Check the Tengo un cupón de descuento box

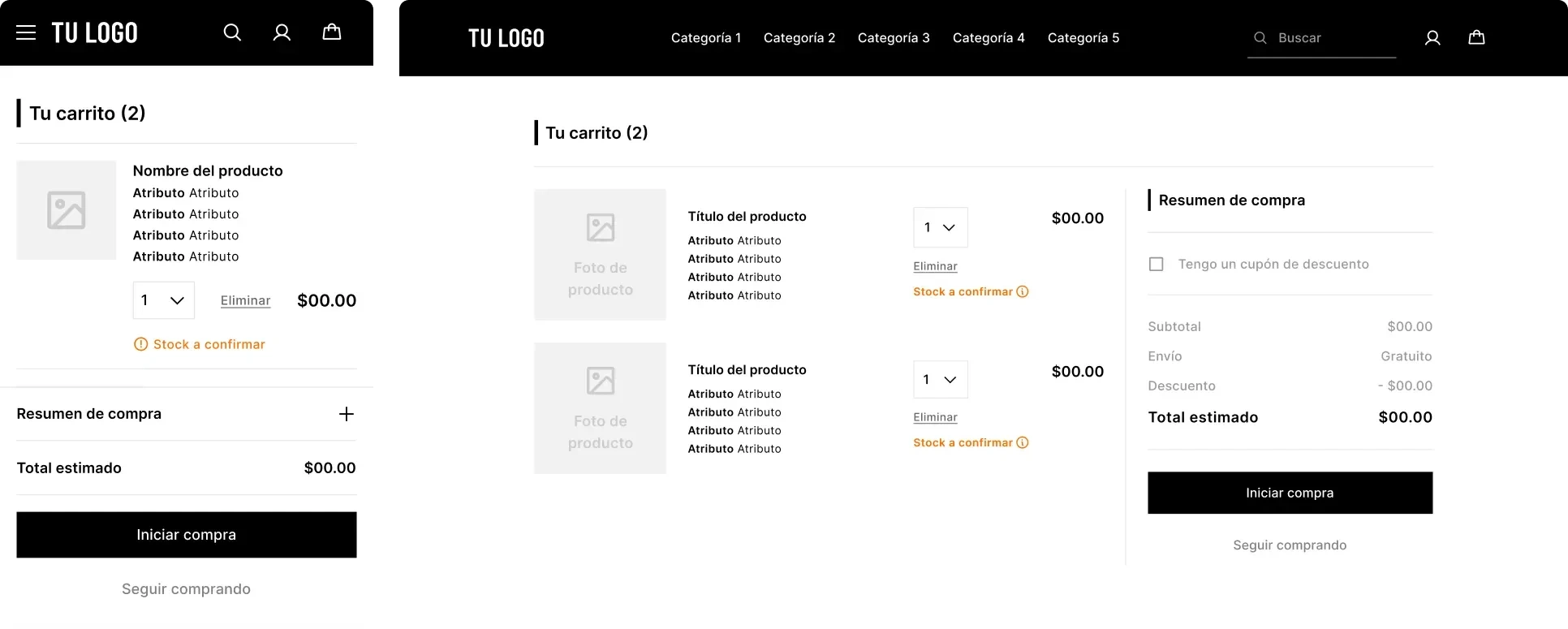(1157, 265)
